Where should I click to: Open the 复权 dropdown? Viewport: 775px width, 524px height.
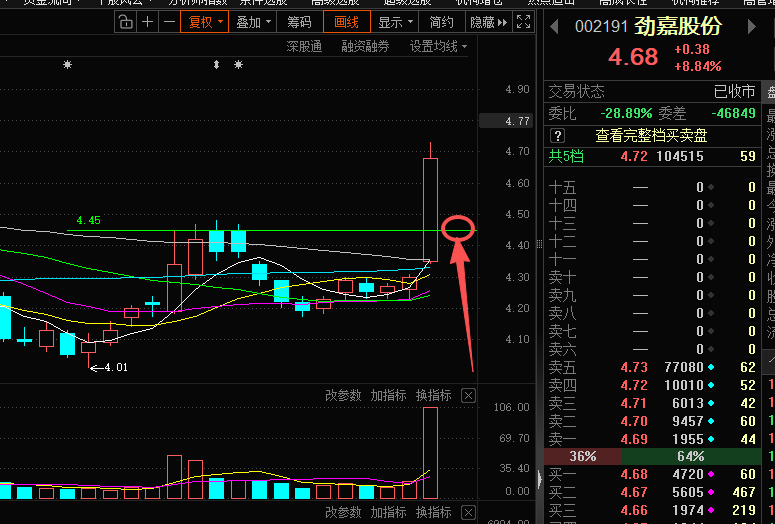[205, 22]
